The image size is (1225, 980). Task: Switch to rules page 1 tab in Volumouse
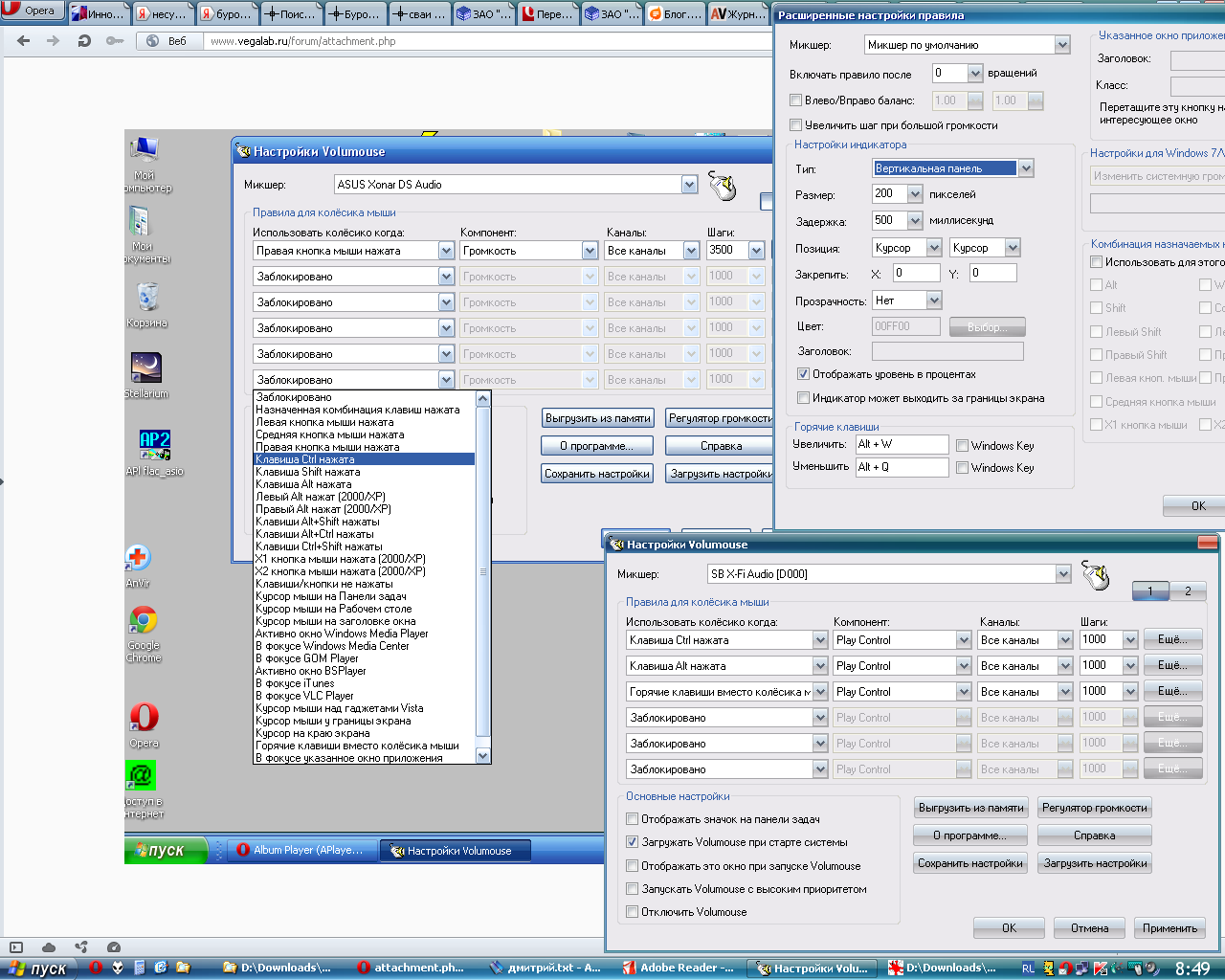click(1150, 591)
